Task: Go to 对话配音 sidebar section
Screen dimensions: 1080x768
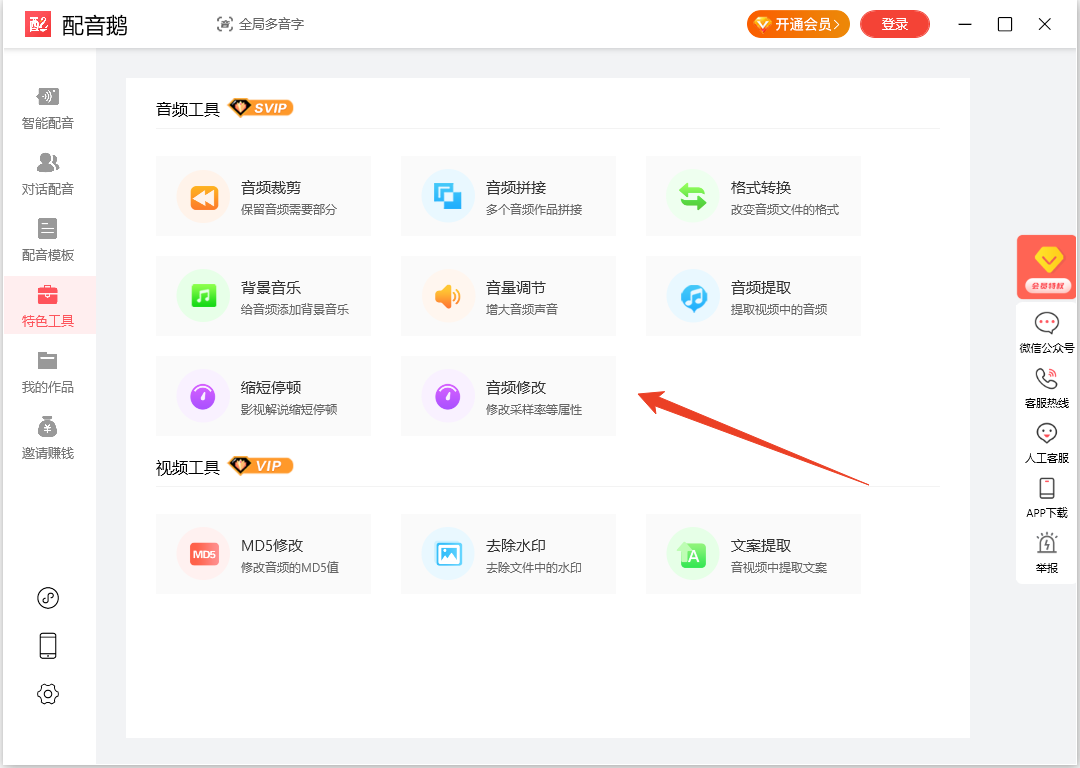Action: point(48,175)
